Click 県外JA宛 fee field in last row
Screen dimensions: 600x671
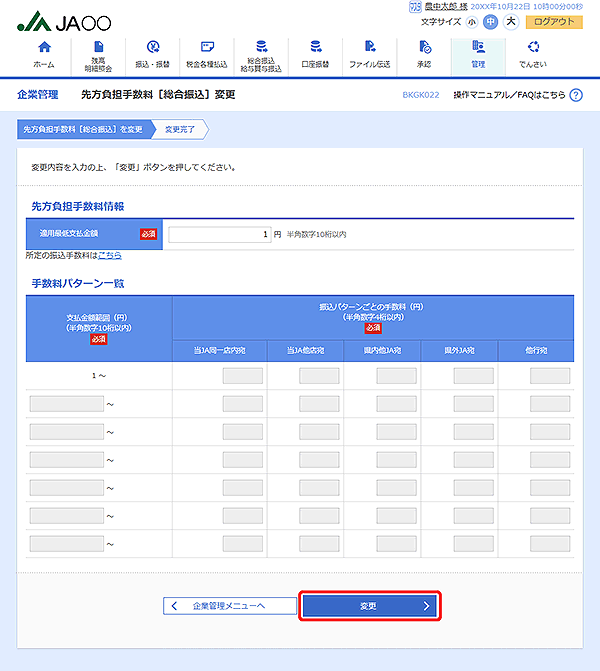point(474,544)
